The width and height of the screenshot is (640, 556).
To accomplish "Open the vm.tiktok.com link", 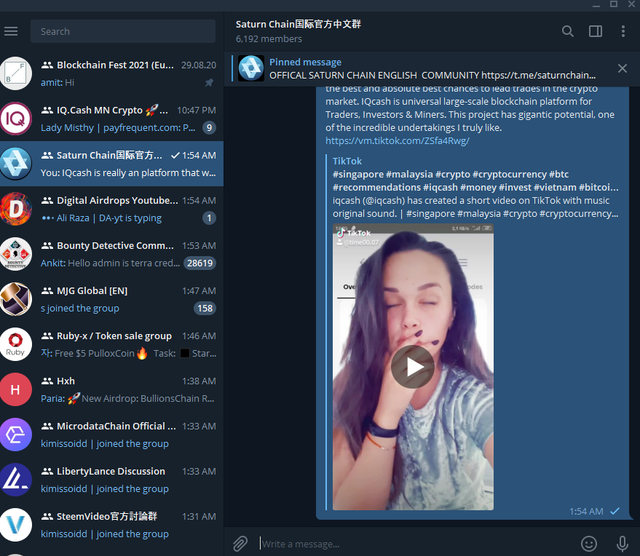I will 397,141.
